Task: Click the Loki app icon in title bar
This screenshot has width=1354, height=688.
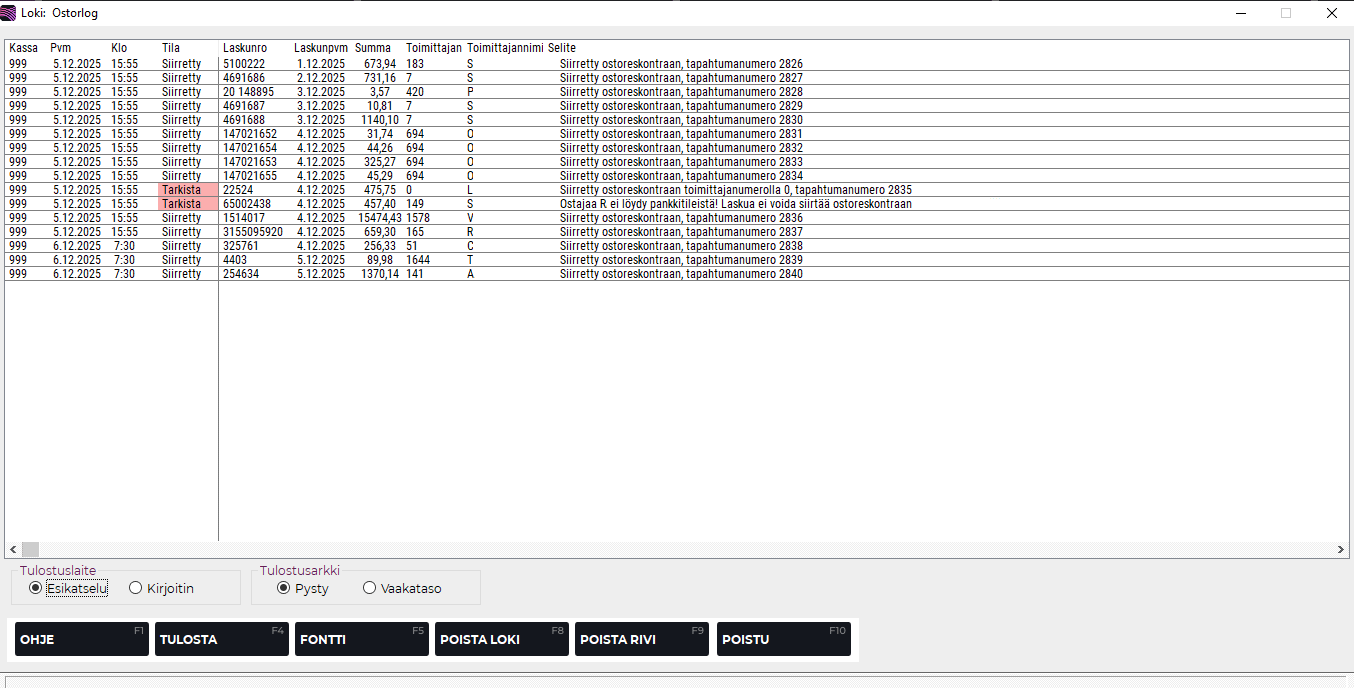Action: pyautogui.click(x=9, y=13)
